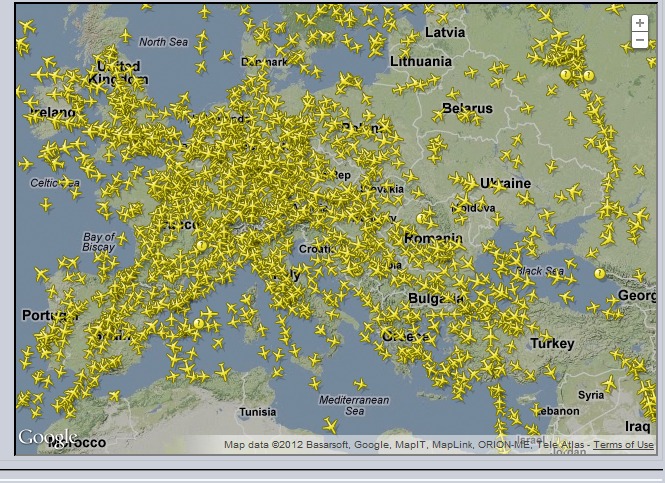665x483 pixels.
Task: Click the Google logo on the map
Action: pyautogui.click(x=47, y=437)
